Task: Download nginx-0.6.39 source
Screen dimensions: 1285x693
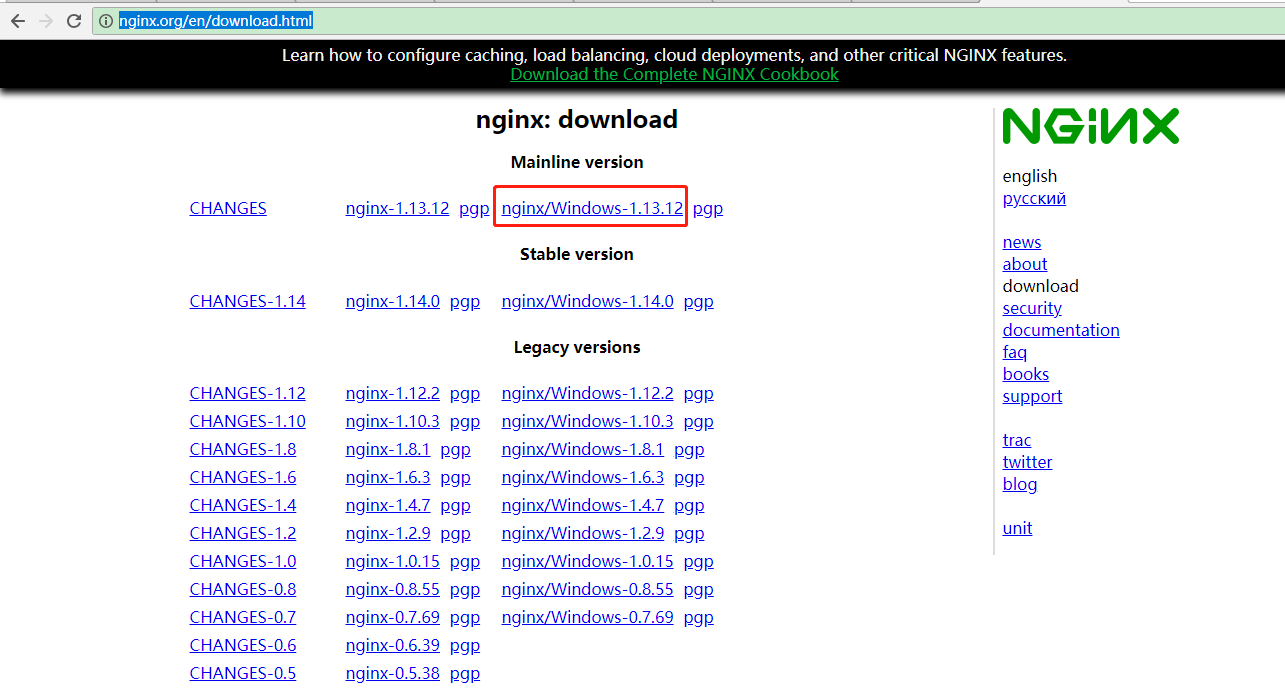Action: click(x=392, y=645)
